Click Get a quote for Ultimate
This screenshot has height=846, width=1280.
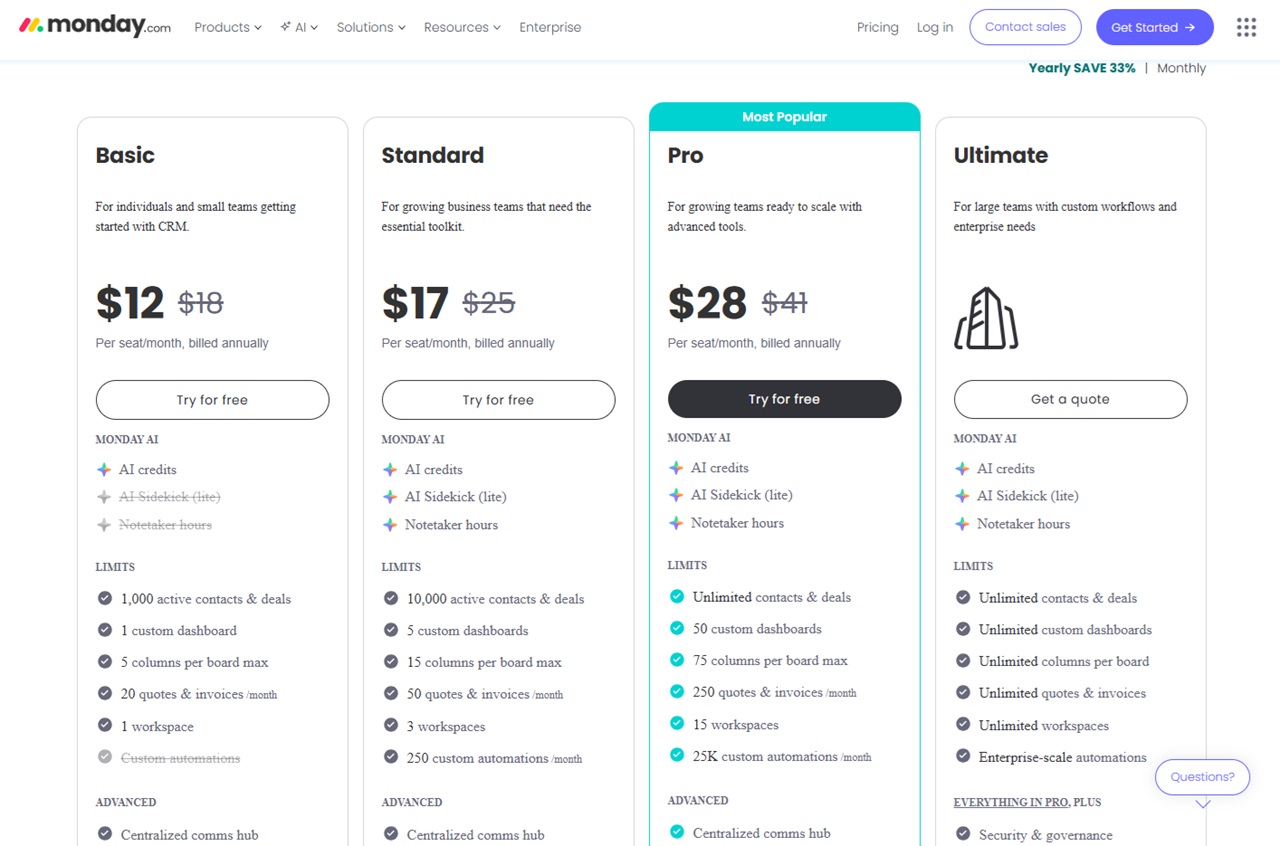pos(1070,399)
